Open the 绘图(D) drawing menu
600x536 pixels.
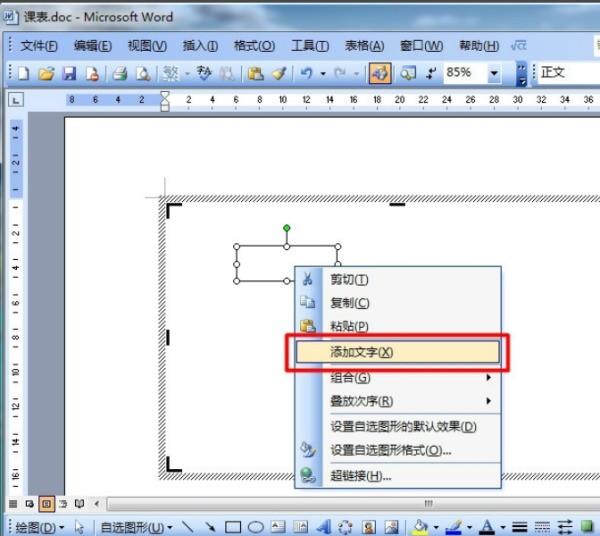(x=40, y=528)
